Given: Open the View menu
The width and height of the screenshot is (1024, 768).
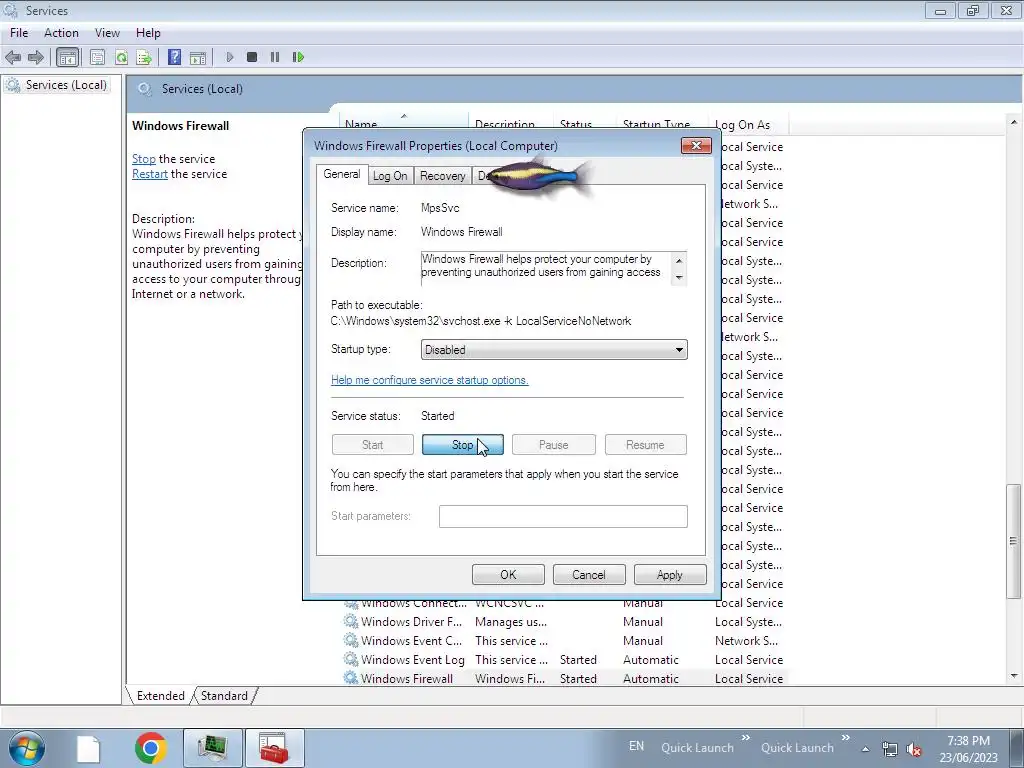Looking at the screenshot, I should tap(107, 33).
